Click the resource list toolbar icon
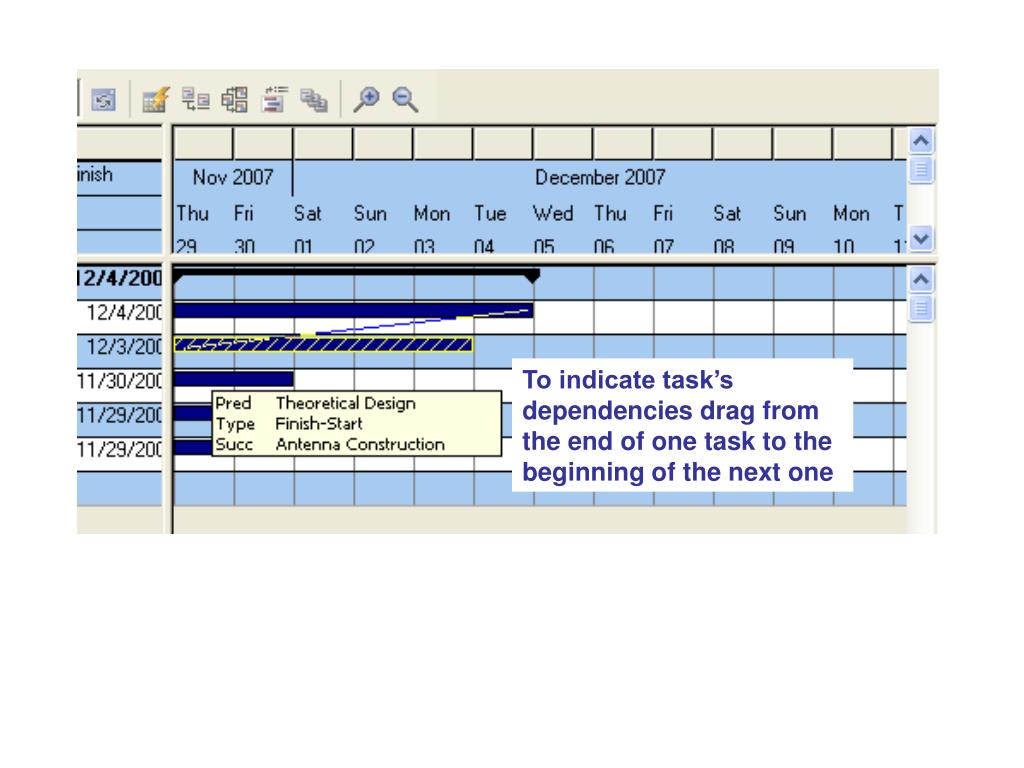Screen dimensions: 1024x768 point(274,100)
